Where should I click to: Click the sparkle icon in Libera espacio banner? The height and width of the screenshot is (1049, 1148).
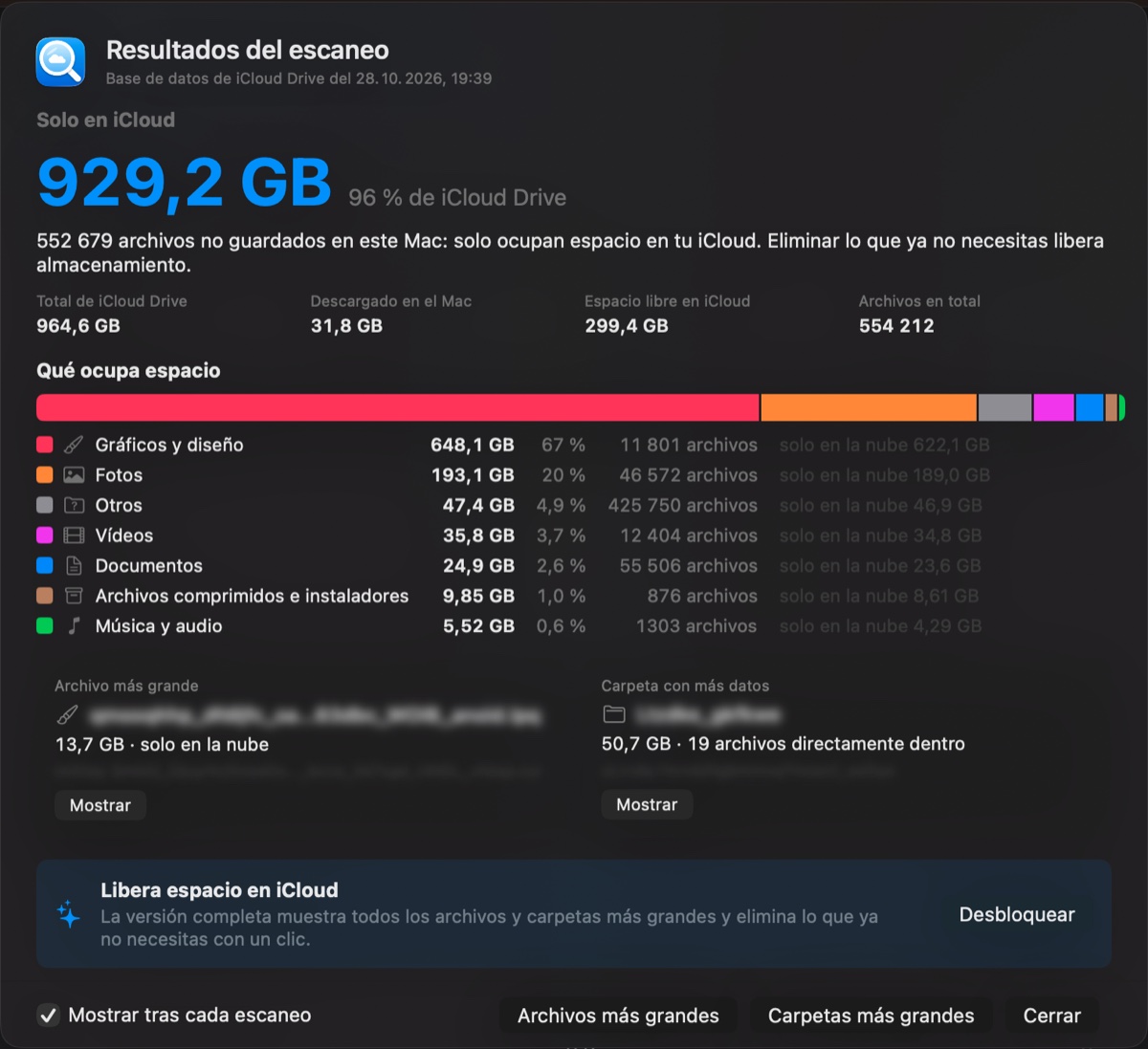[69, 914]
